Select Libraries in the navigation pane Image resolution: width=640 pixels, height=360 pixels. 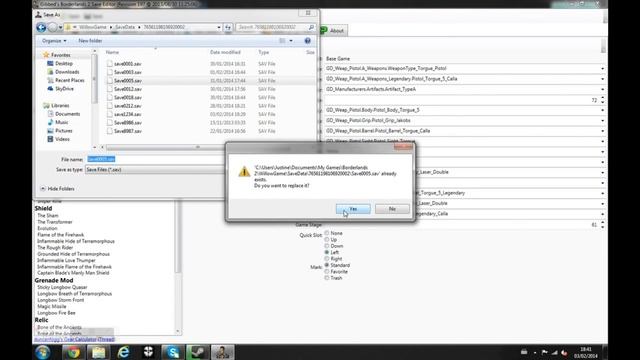(60, 105)
